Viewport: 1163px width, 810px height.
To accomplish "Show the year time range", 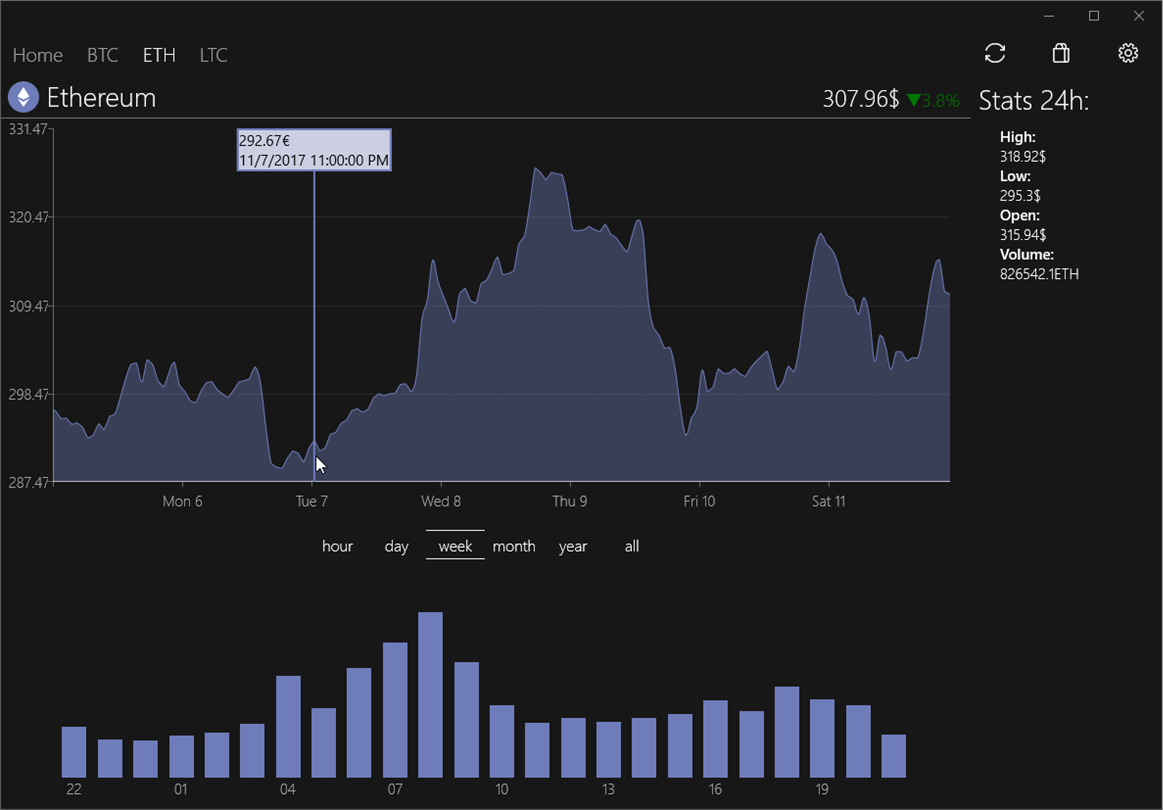I will point(573,546).
